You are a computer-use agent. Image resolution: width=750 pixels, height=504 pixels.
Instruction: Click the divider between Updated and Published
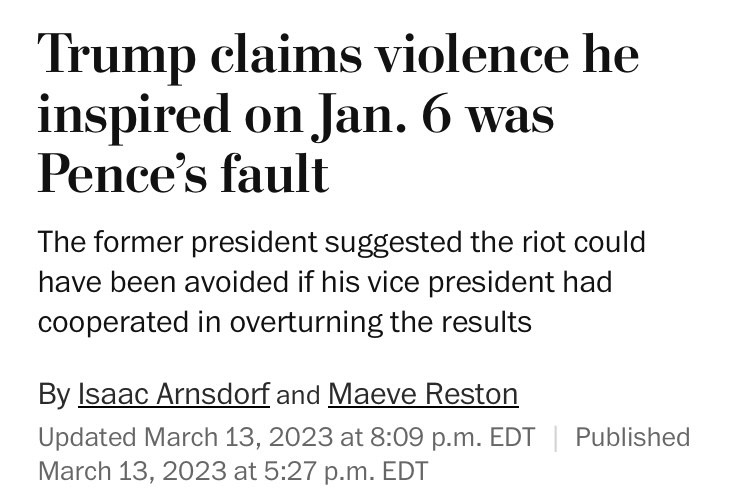[555, 438]
